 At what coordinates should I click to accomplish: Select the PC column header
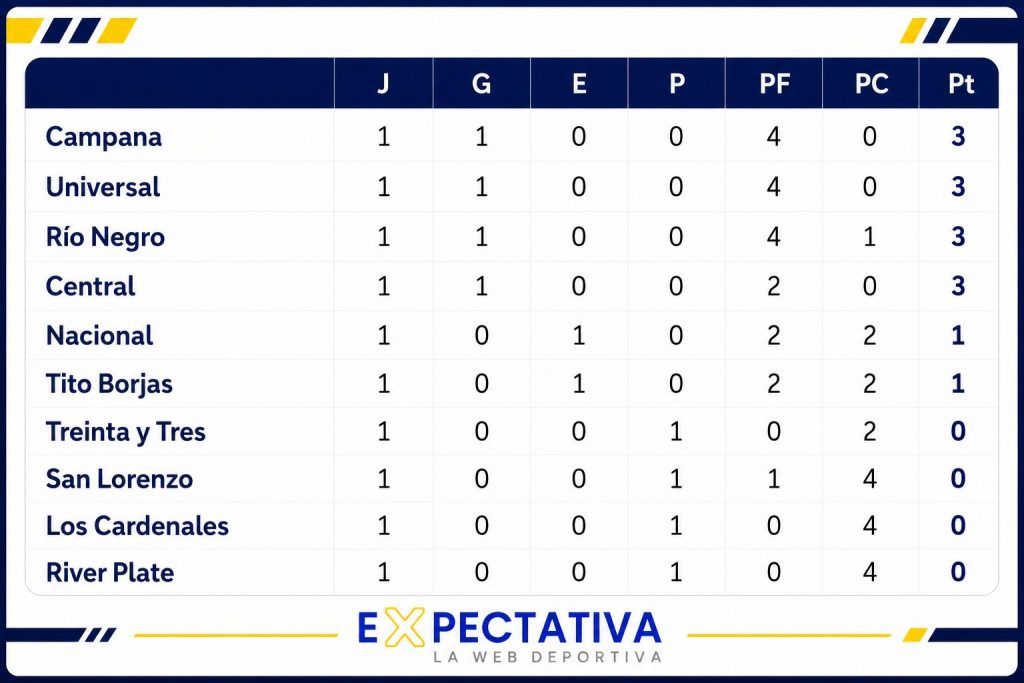coord(871,84)
